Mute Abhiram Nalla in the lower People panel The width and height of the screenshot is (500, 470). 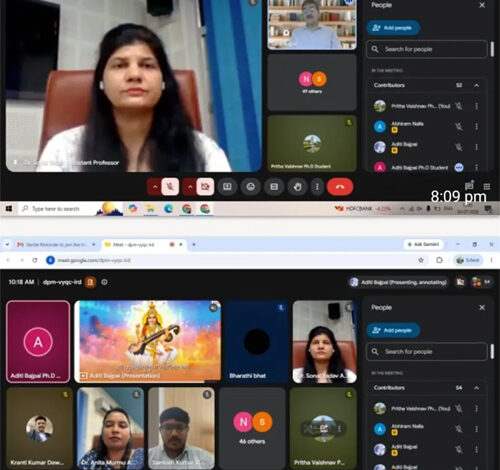click(x=459, y=429)
